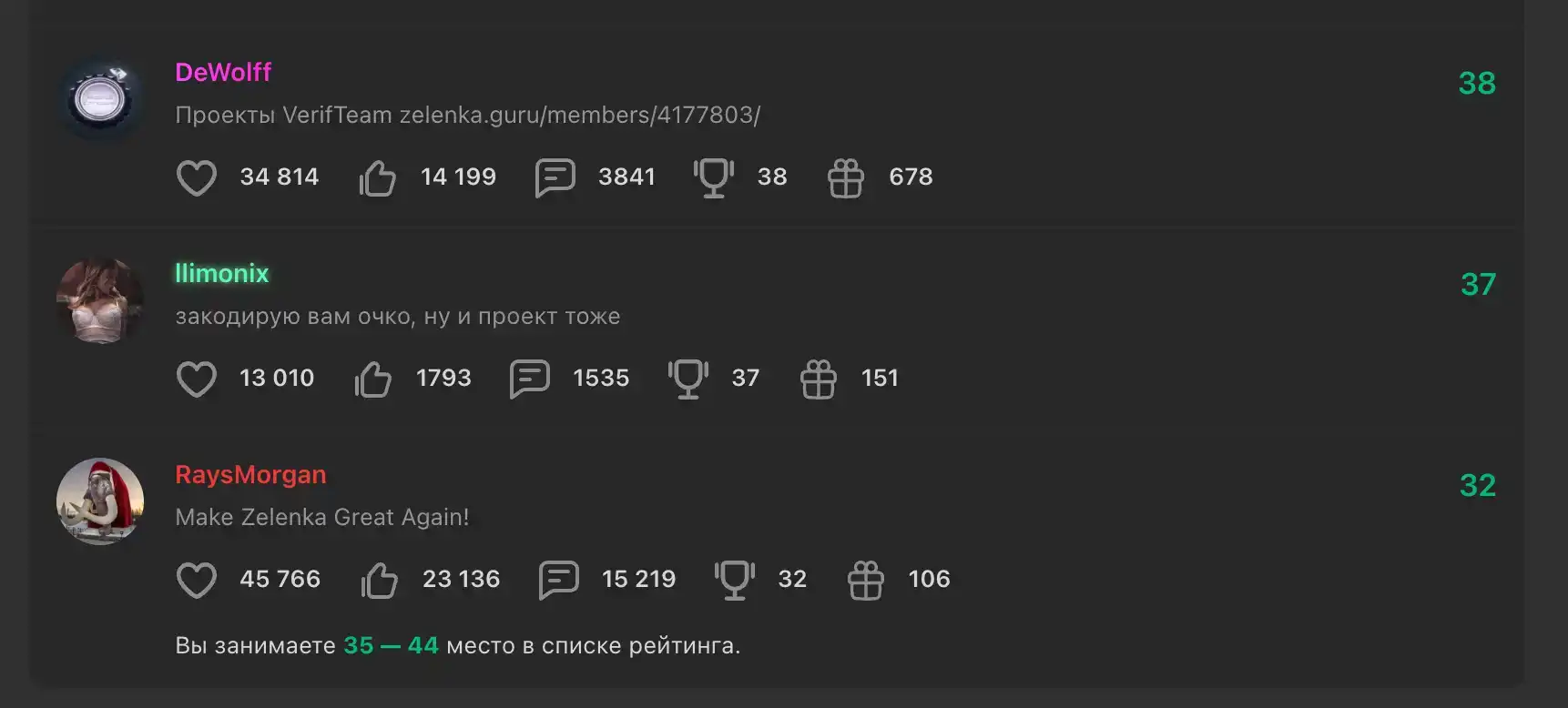Click the message icon next to 15 219
This screenshot has height=708, width=1568.
(x=558, y=580)
